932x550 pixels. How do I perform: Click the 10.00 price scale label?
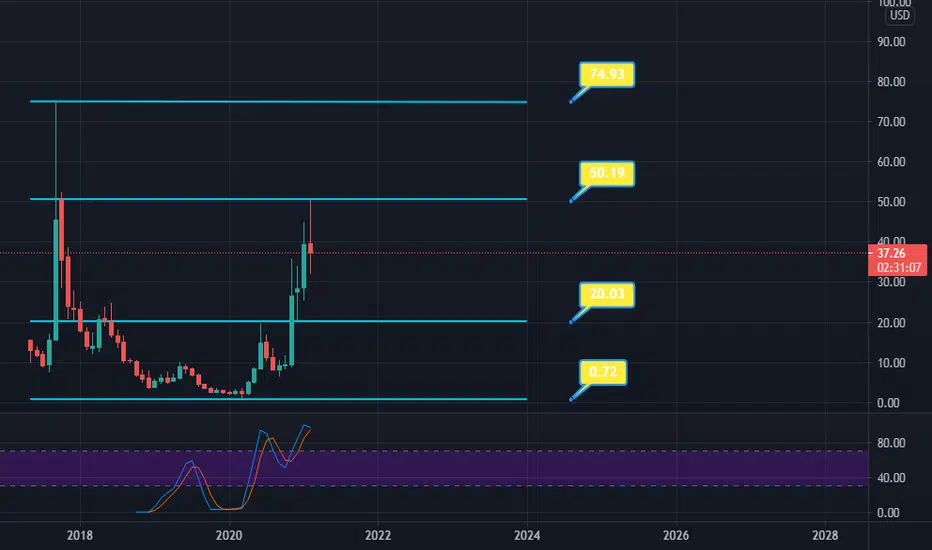tap(891, 363)
